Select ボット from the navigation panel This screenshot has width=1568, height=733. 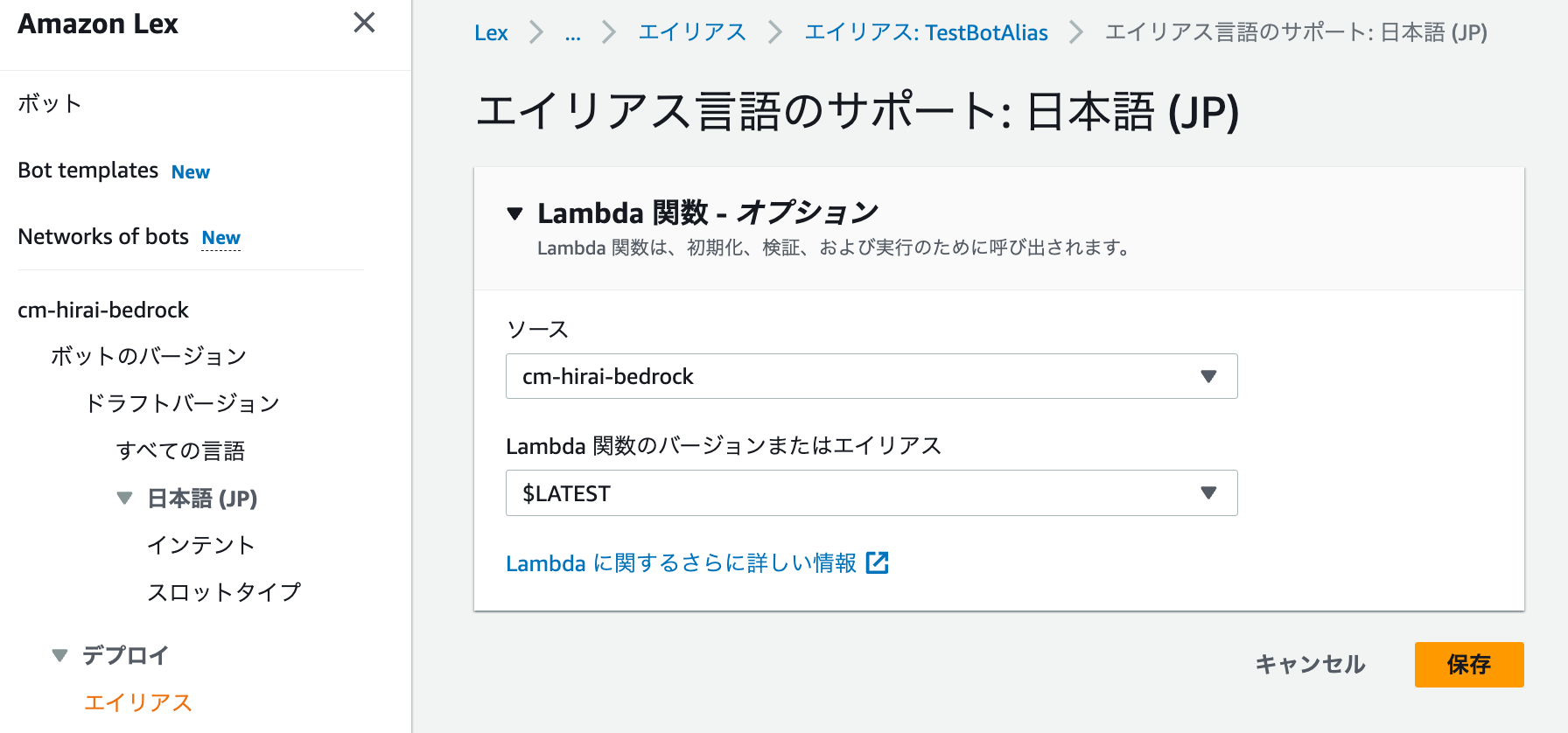[x=48, y=102]
